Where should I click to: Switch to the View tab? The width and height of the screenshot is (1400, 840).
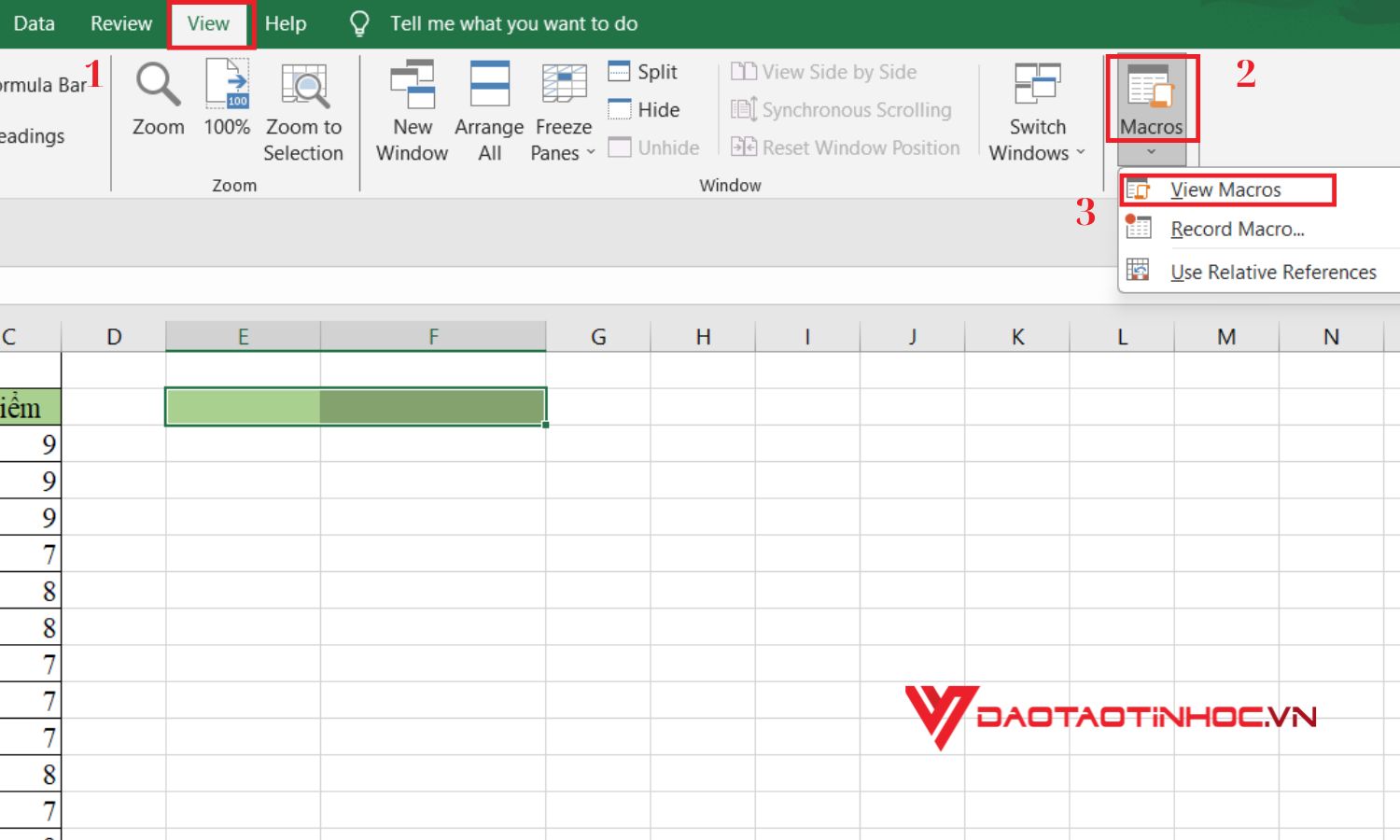coord(208,24)
